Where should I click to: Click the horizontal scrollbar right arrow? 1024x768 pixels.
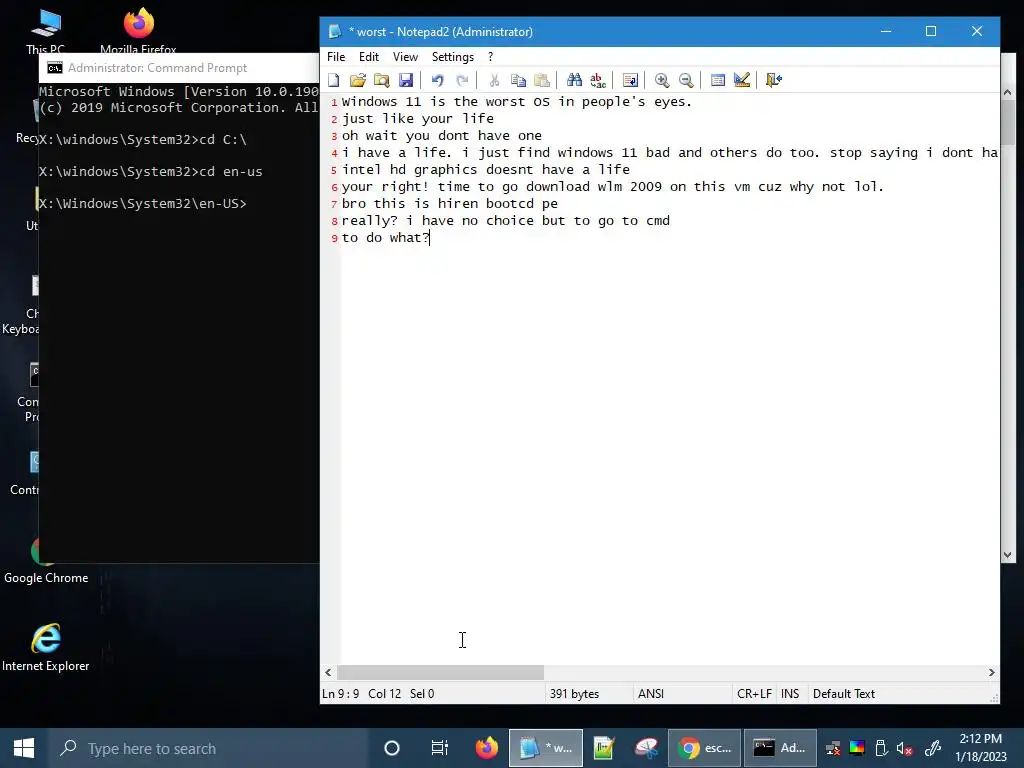pos(991,672)
